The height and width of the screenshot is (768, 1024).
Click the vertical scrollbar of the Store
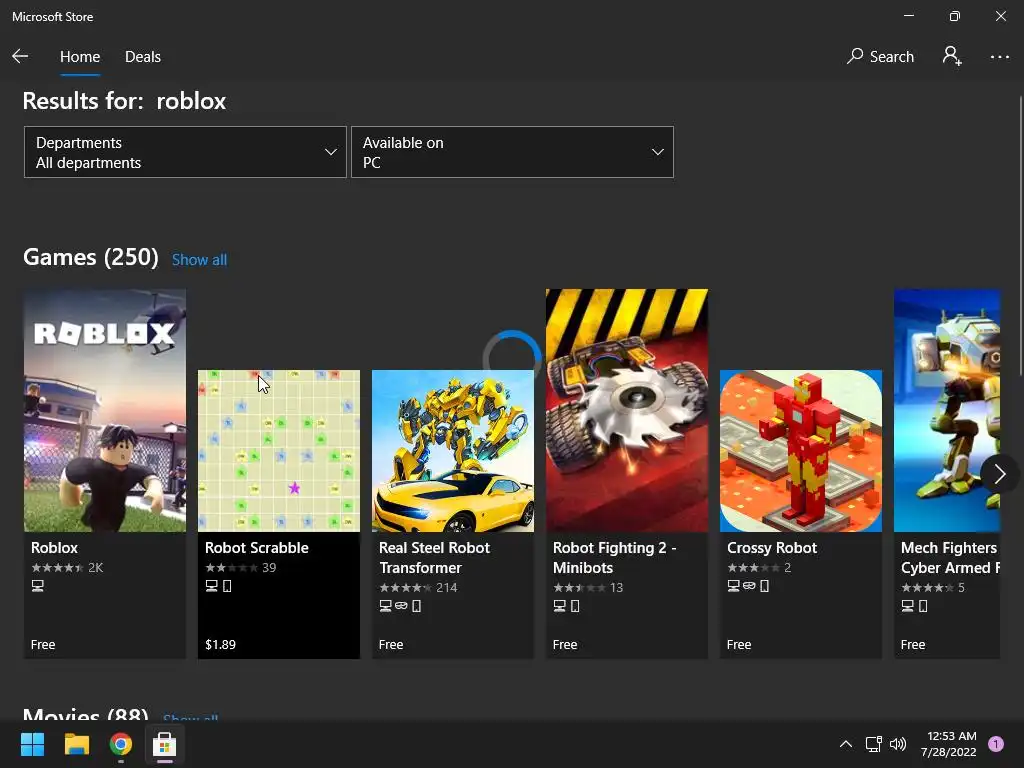[1020, 235]
